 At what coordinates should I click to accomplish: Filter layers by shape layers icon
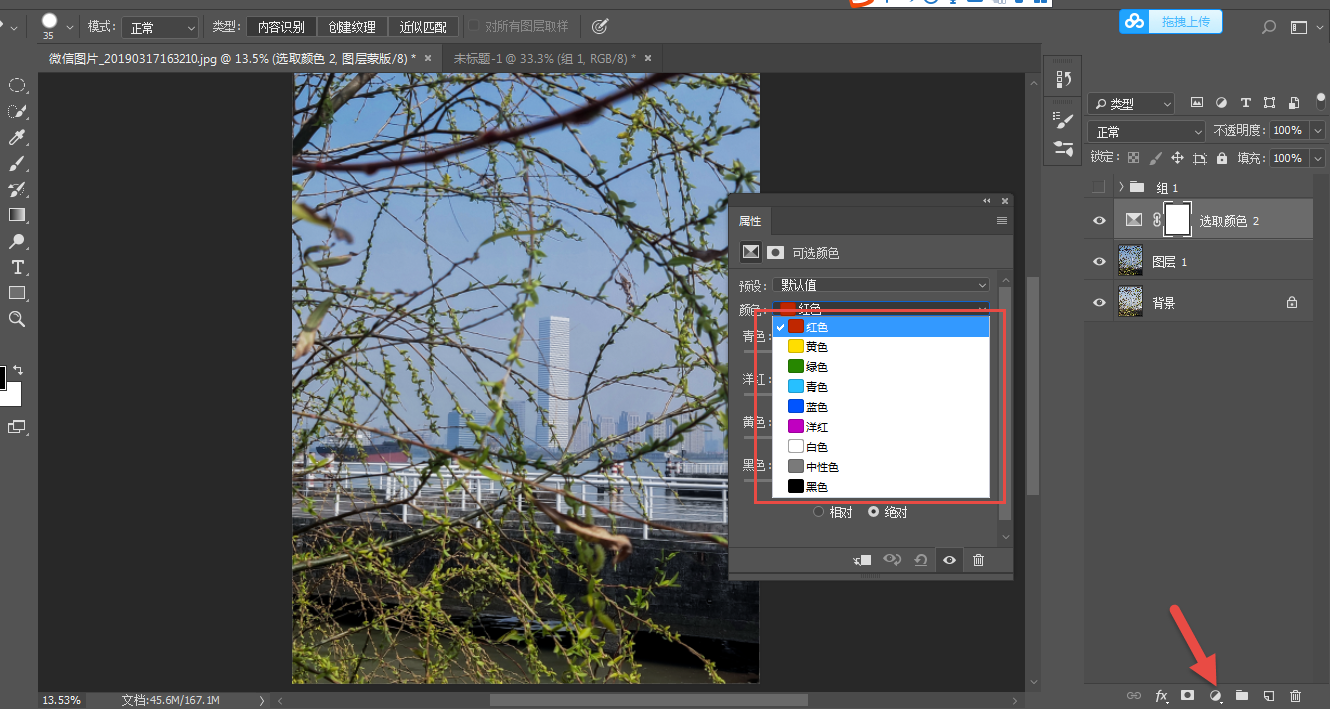pos(1270,103)
